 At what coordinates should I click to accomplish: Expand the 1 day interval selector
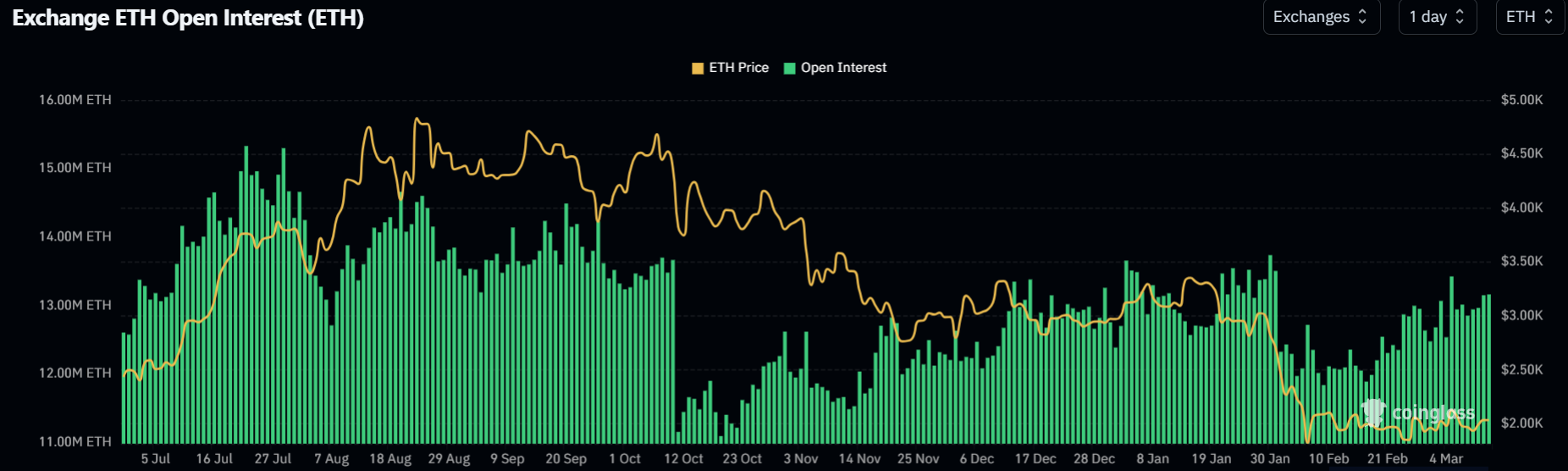[x=1437, y=17]
